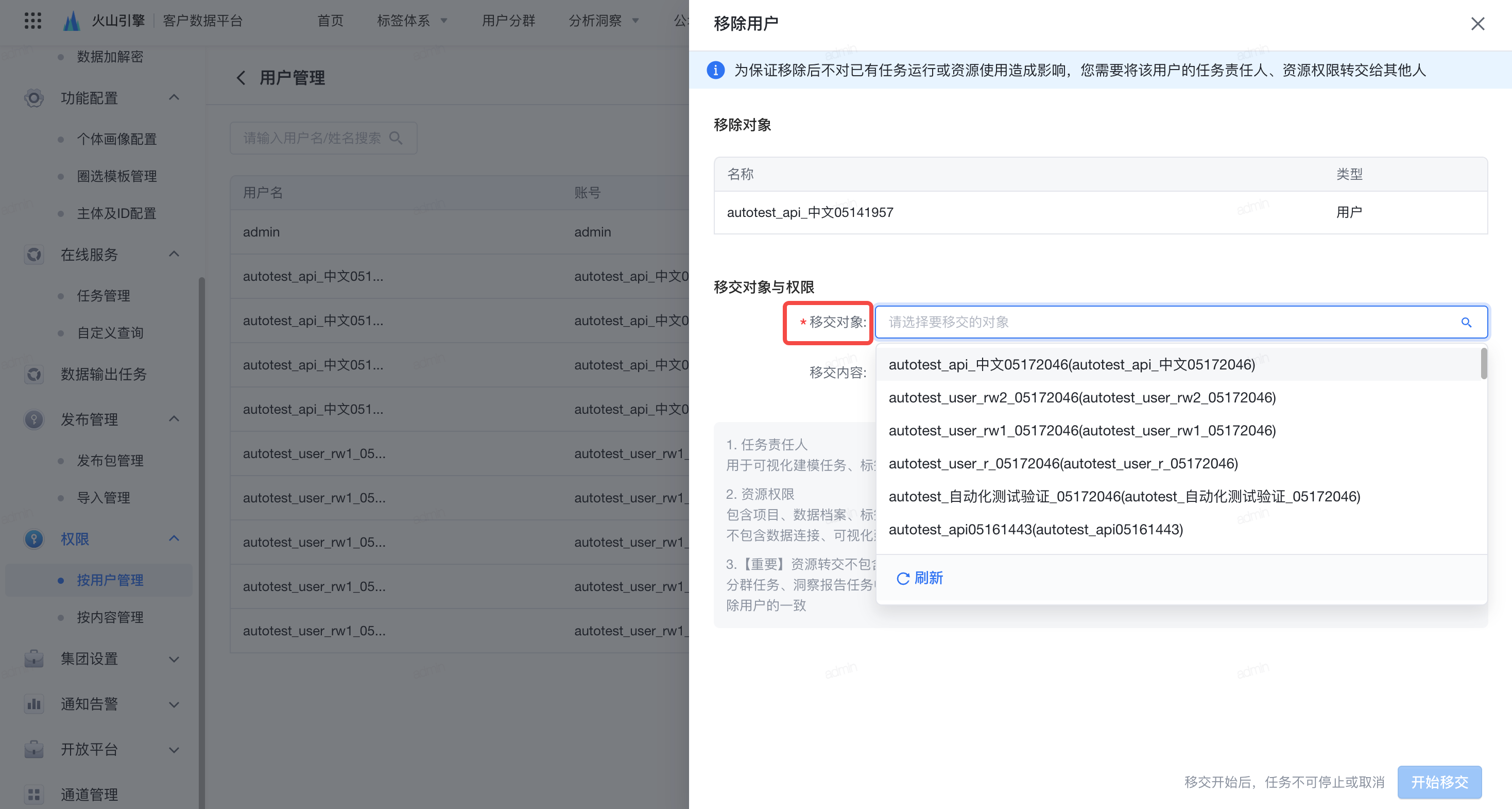Open 发布包管理 in sidebar
Screen dimensions: 1512x809
tap(110, 461)
